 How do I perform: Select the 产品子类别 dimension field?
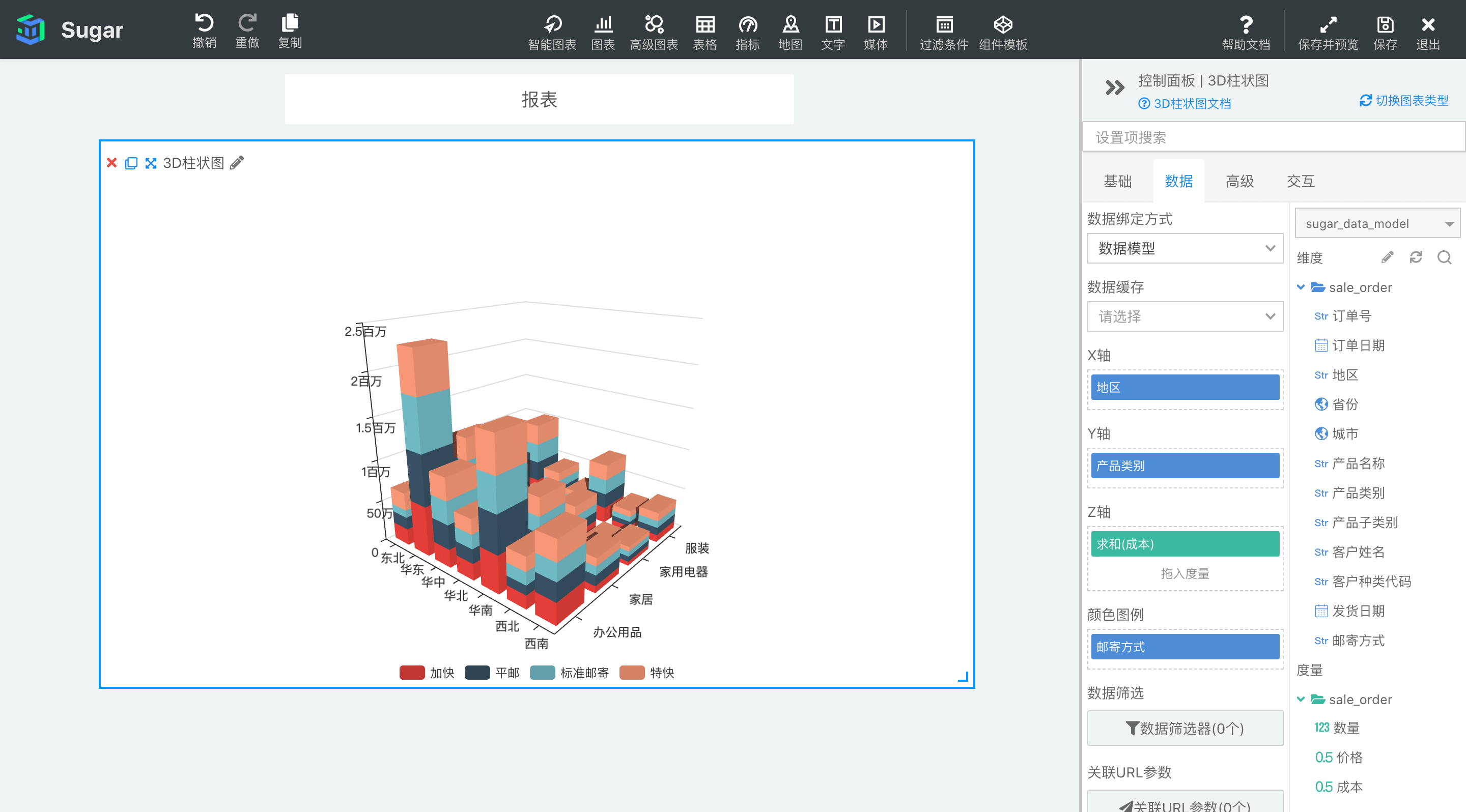pos(1356,523)
